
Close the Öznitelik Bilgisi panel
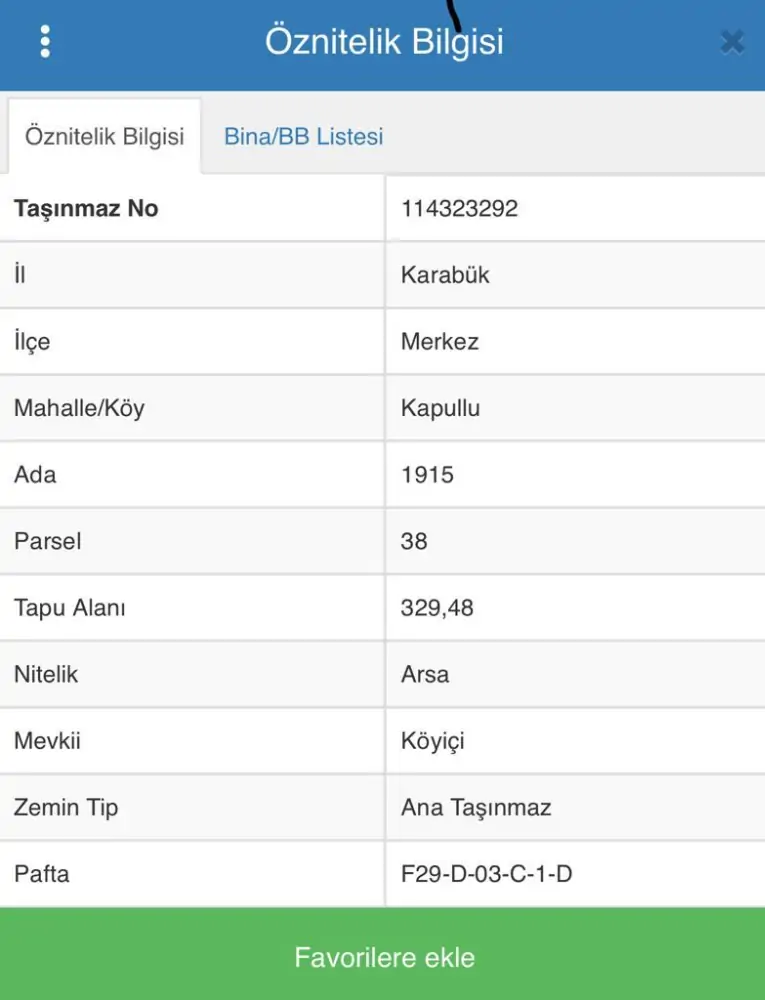click(732, 42)
